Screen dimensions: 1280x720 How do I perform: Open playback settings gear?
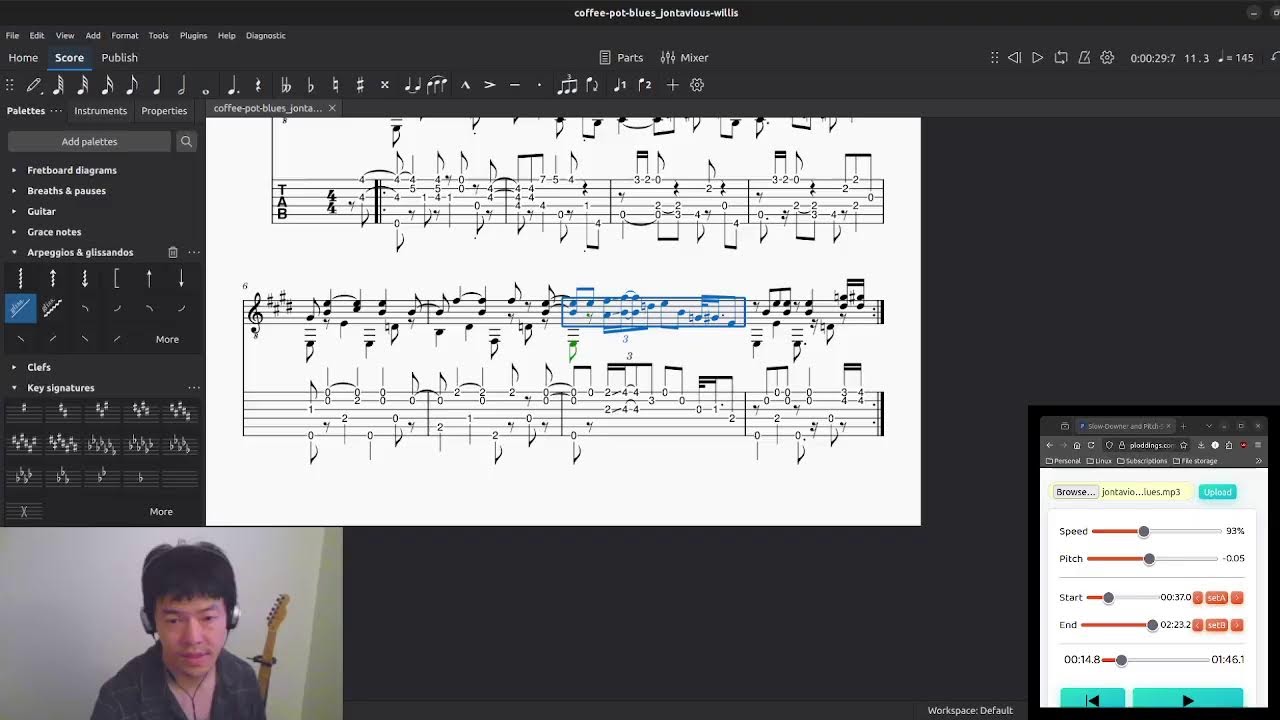coord(1107,58)
